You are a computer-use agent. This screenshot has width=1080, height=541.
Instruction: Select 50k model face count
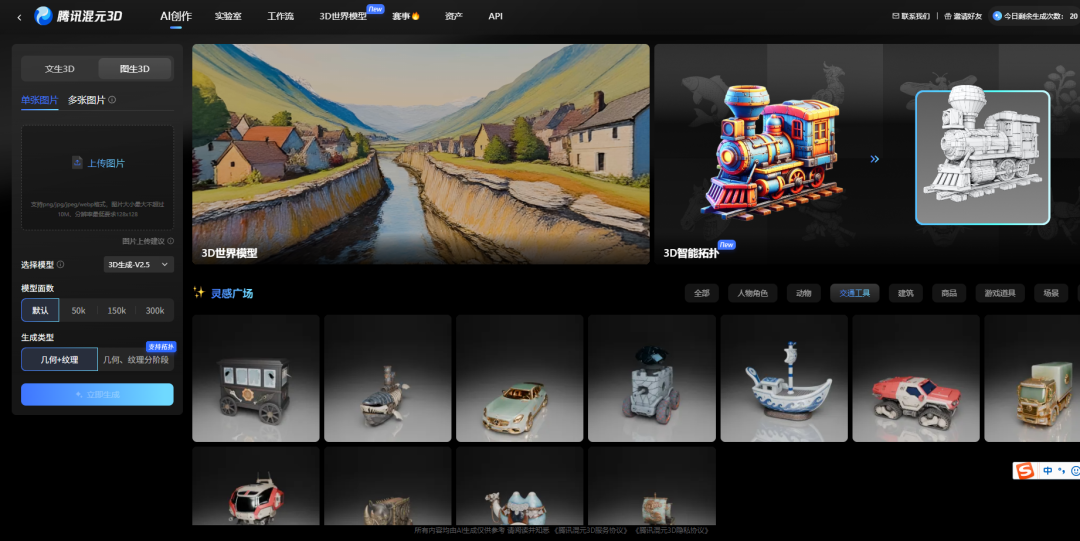[x=78, y=311]
